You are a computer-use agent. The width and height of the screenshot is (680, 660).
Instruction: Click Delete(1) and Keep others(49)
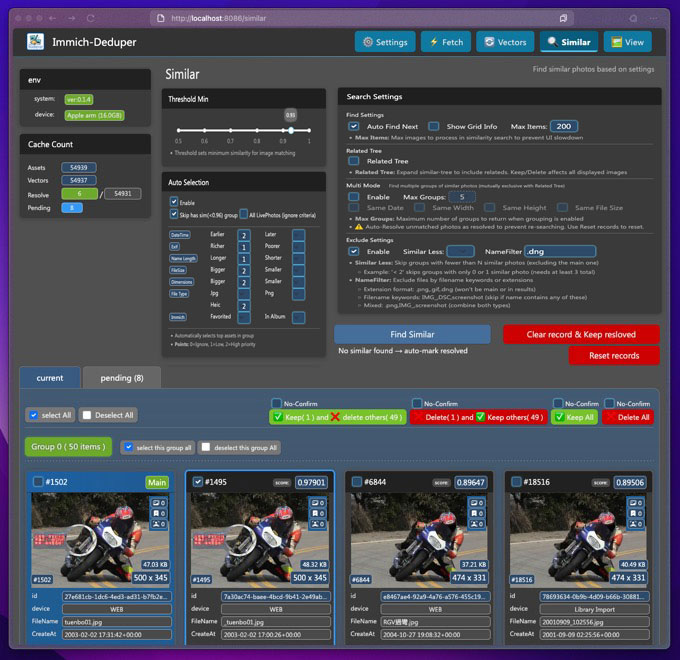click(479, 417)
